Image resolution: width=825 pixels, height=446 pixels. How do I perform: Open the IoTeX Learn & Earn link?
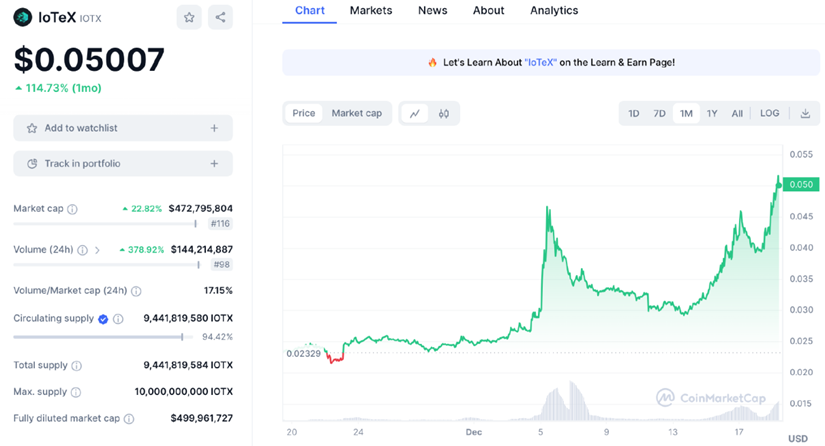point(558,62)
